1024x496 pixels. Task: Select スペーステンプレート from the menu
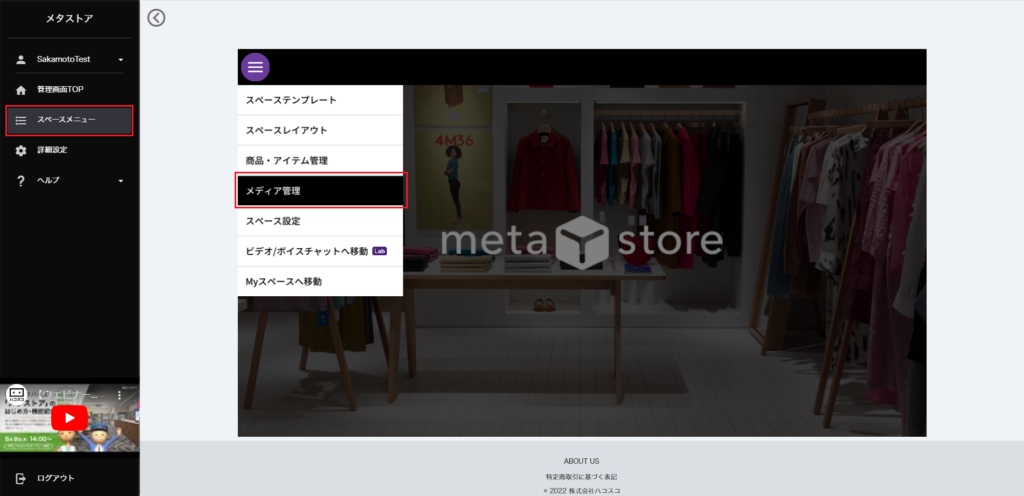[x=320, y=101]
